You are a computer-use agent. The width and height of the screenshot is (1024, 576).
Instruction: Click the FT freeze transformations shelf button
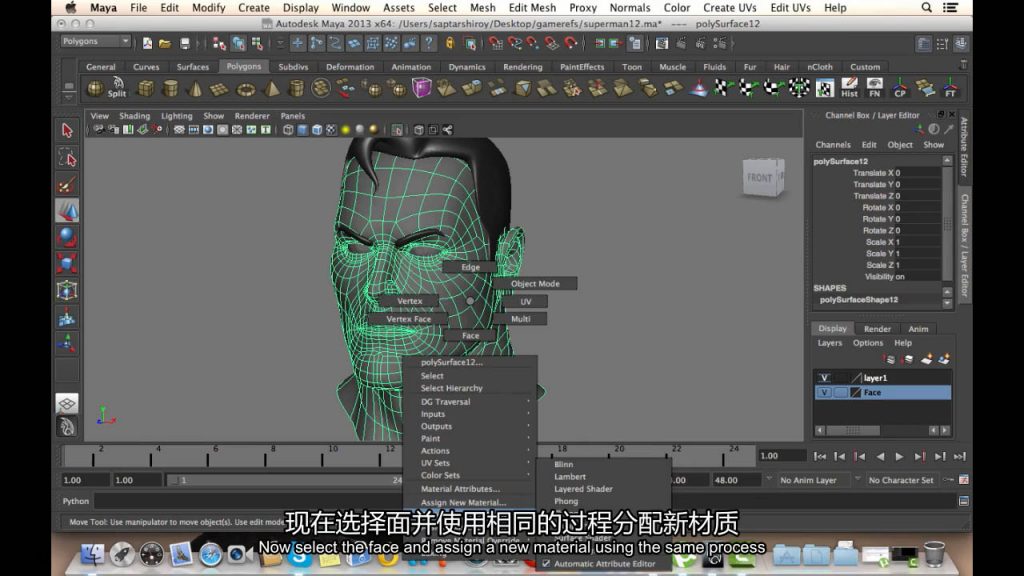point(950,88)
